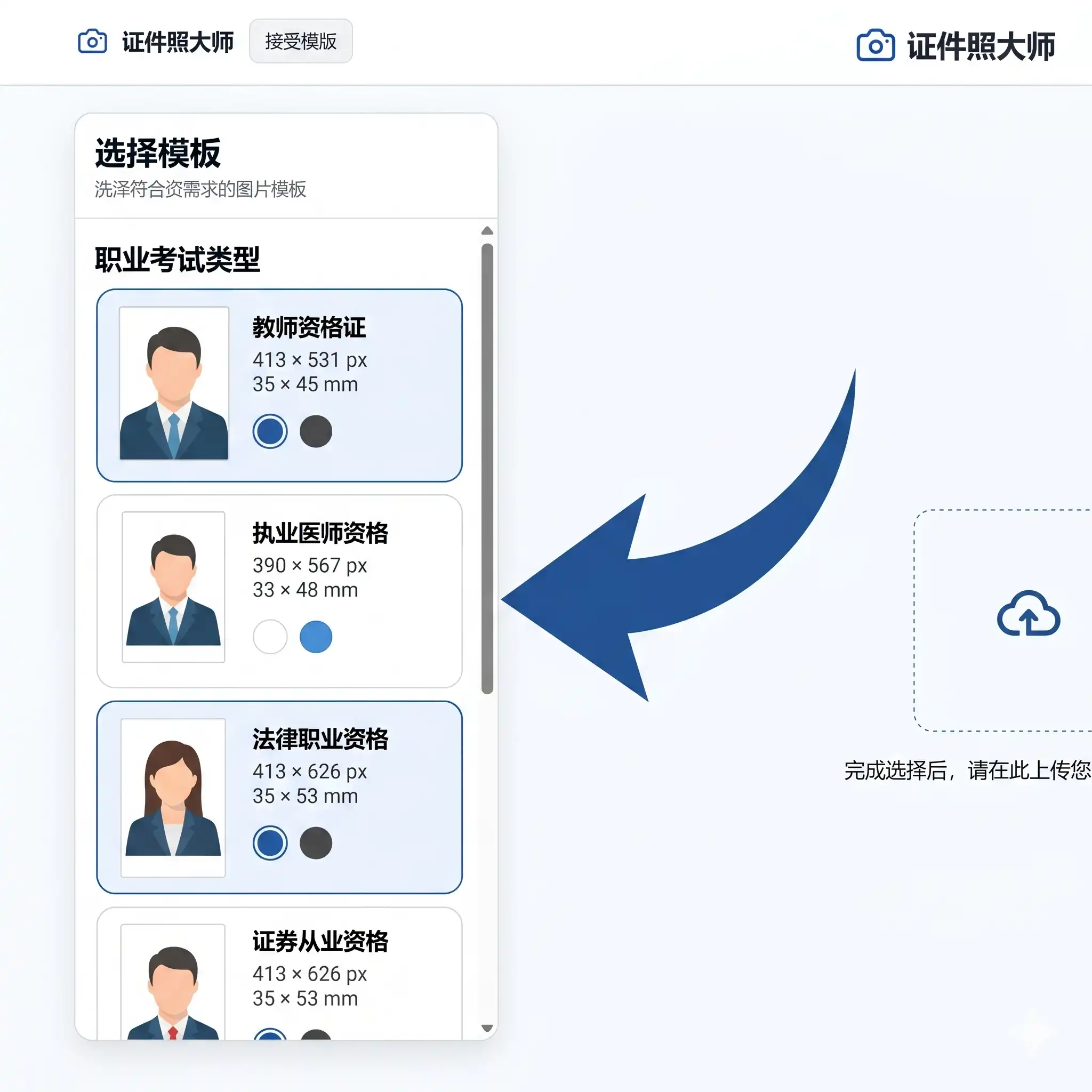Choose light blue swatch for 执业医师资格

[316, 637]
